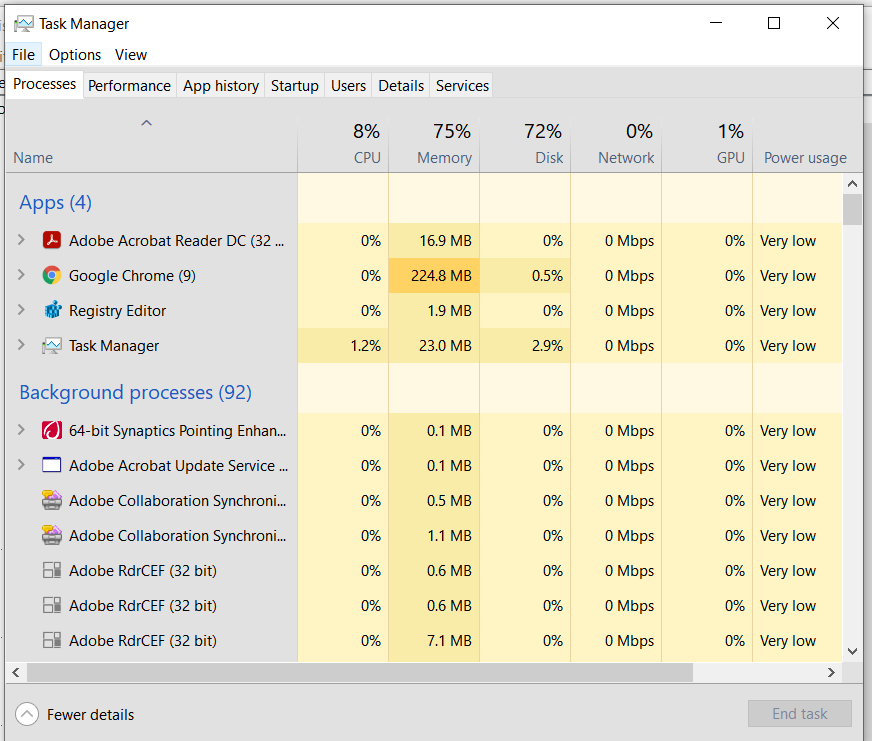Expand the Google Chrome process group
Viewport: 872px width, 741px height.
(22, 276)
